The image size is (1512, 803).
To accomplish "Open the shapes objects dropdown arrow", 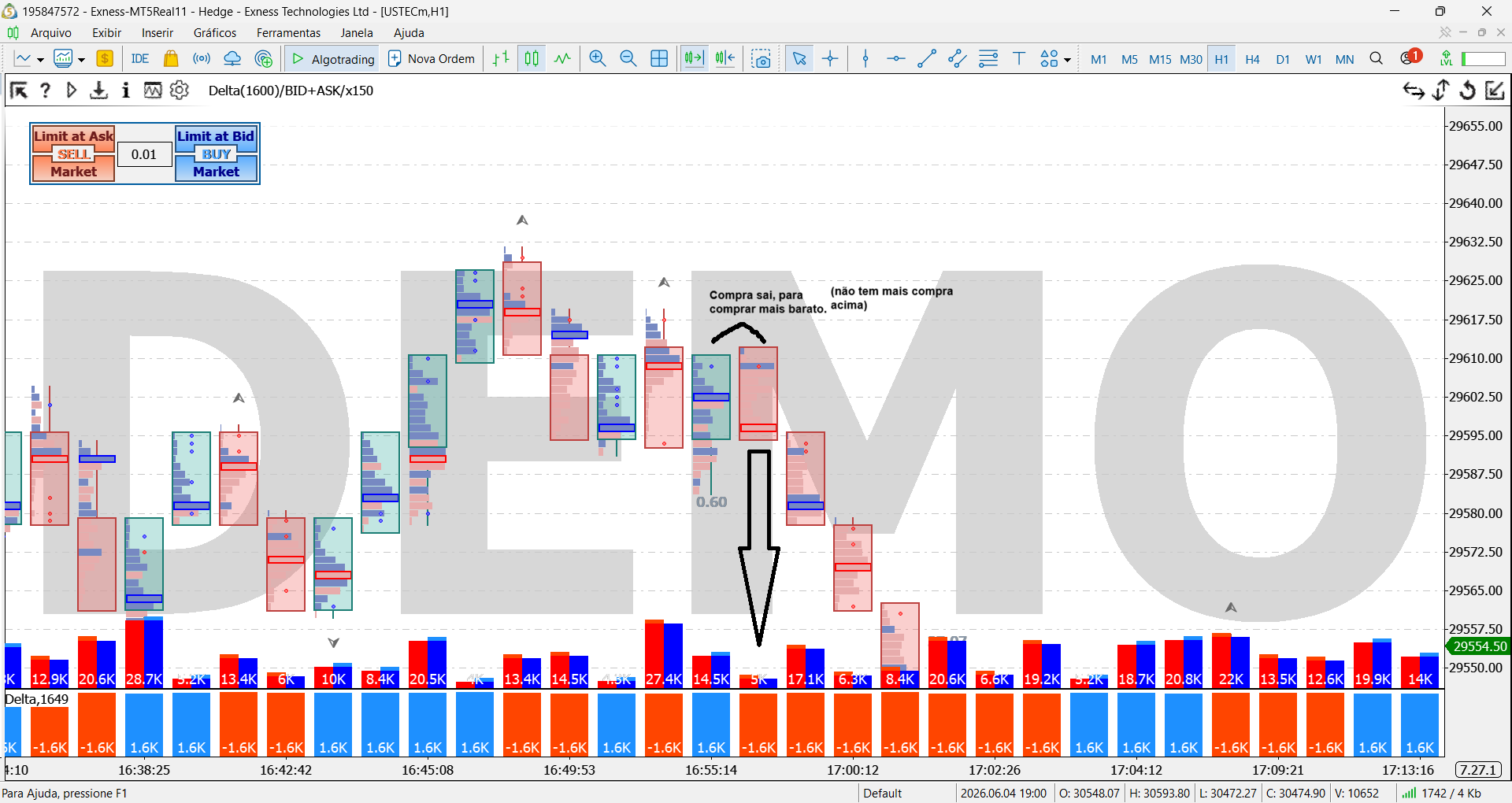I will point(1067,60).
